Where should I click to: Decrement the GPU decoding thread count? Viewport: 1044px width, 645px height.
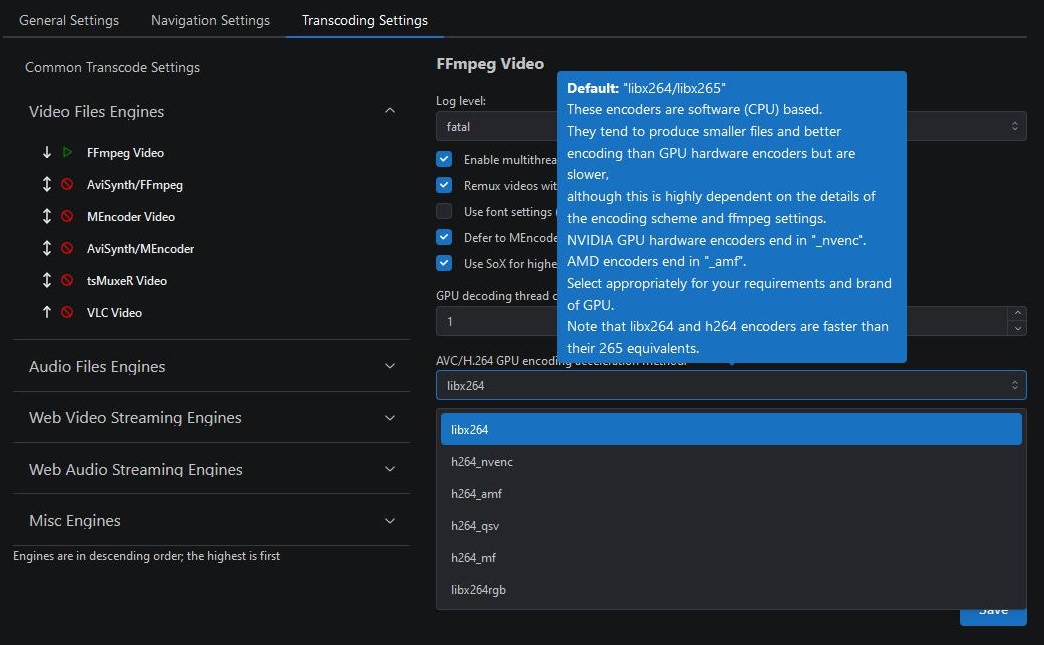[1017, 328]
